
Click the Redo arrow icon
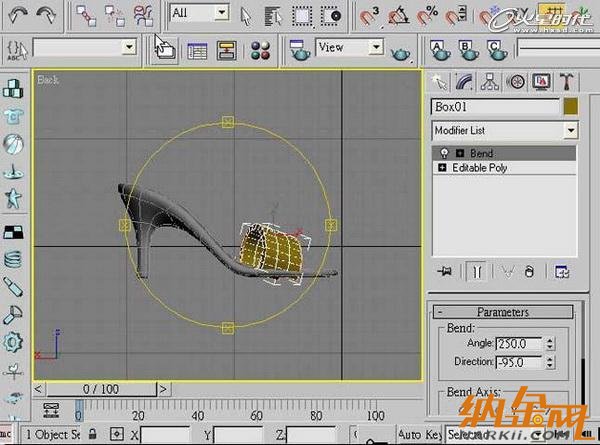pos(47,14)
